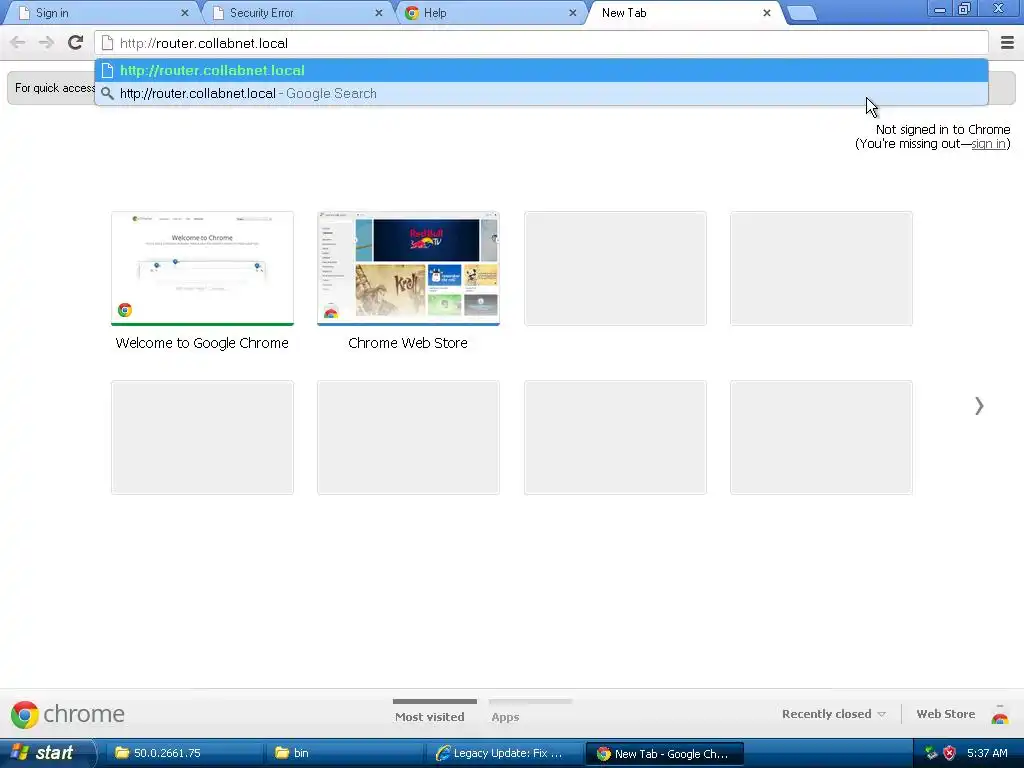
Task: Switch to the Security Error tab
Action: pos(295,13)
